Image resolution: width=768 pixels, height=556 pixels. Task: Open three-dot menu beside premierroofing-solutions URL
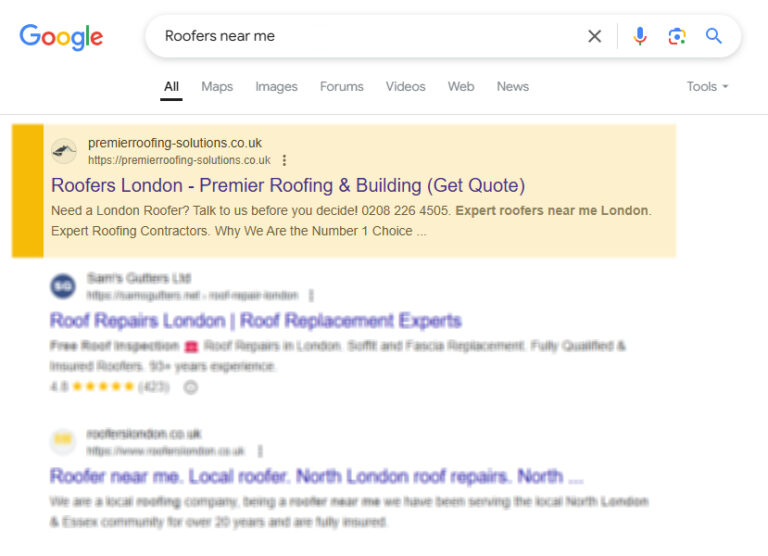pos(285,160)
